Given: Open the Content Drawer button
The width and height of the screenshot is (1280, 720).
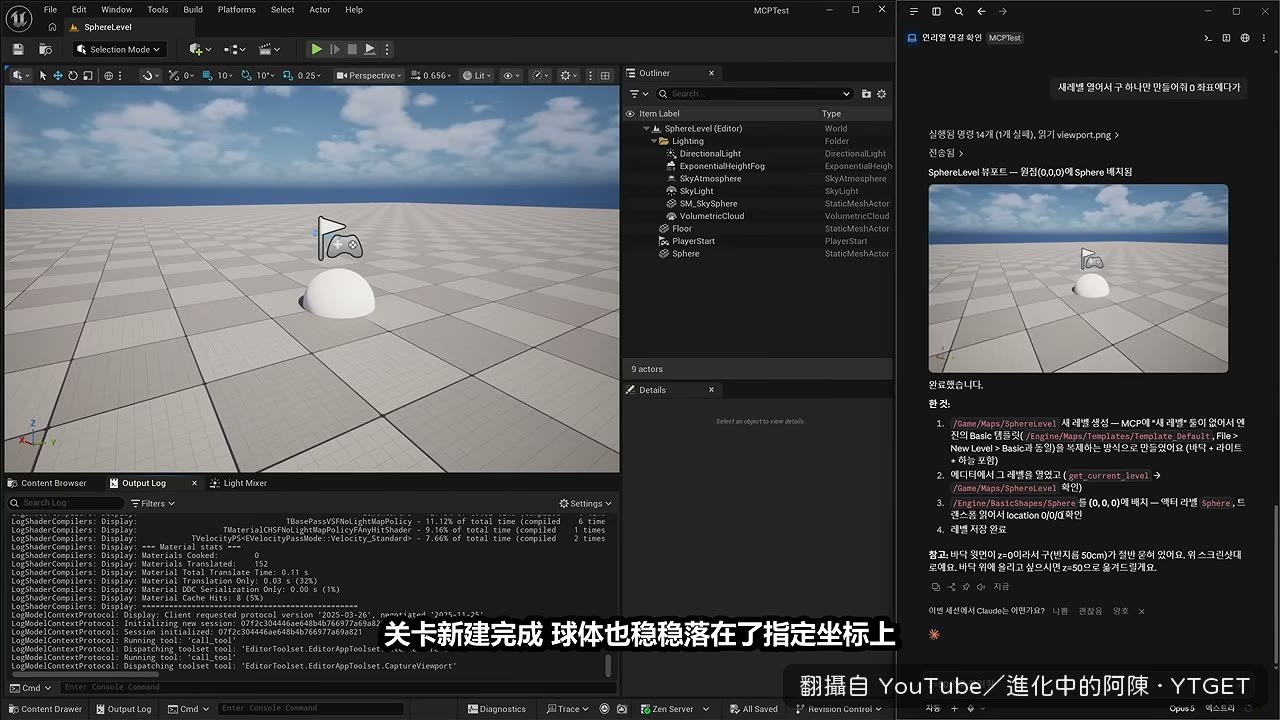Looking at the screenshot, I should click(45, 709).
